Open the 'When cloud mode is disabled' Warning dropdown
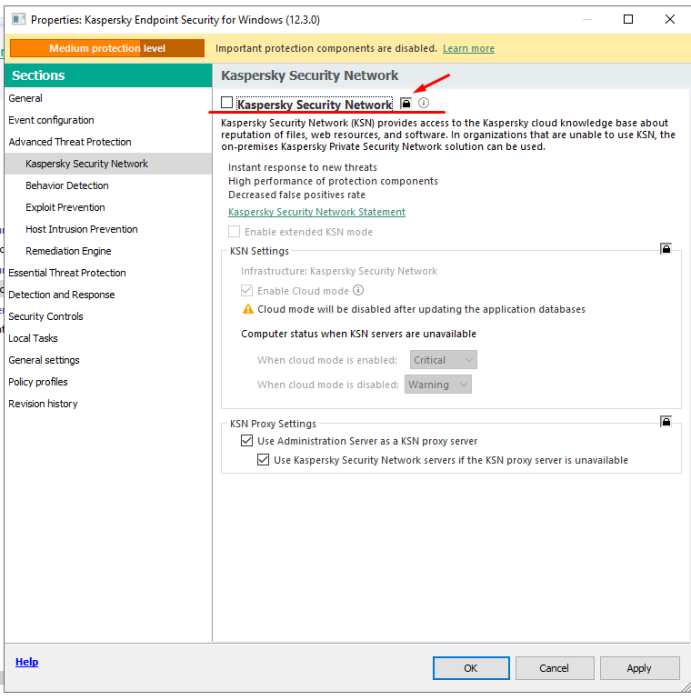The width and height of the screenshot is (691, 700). click(438, 384)
